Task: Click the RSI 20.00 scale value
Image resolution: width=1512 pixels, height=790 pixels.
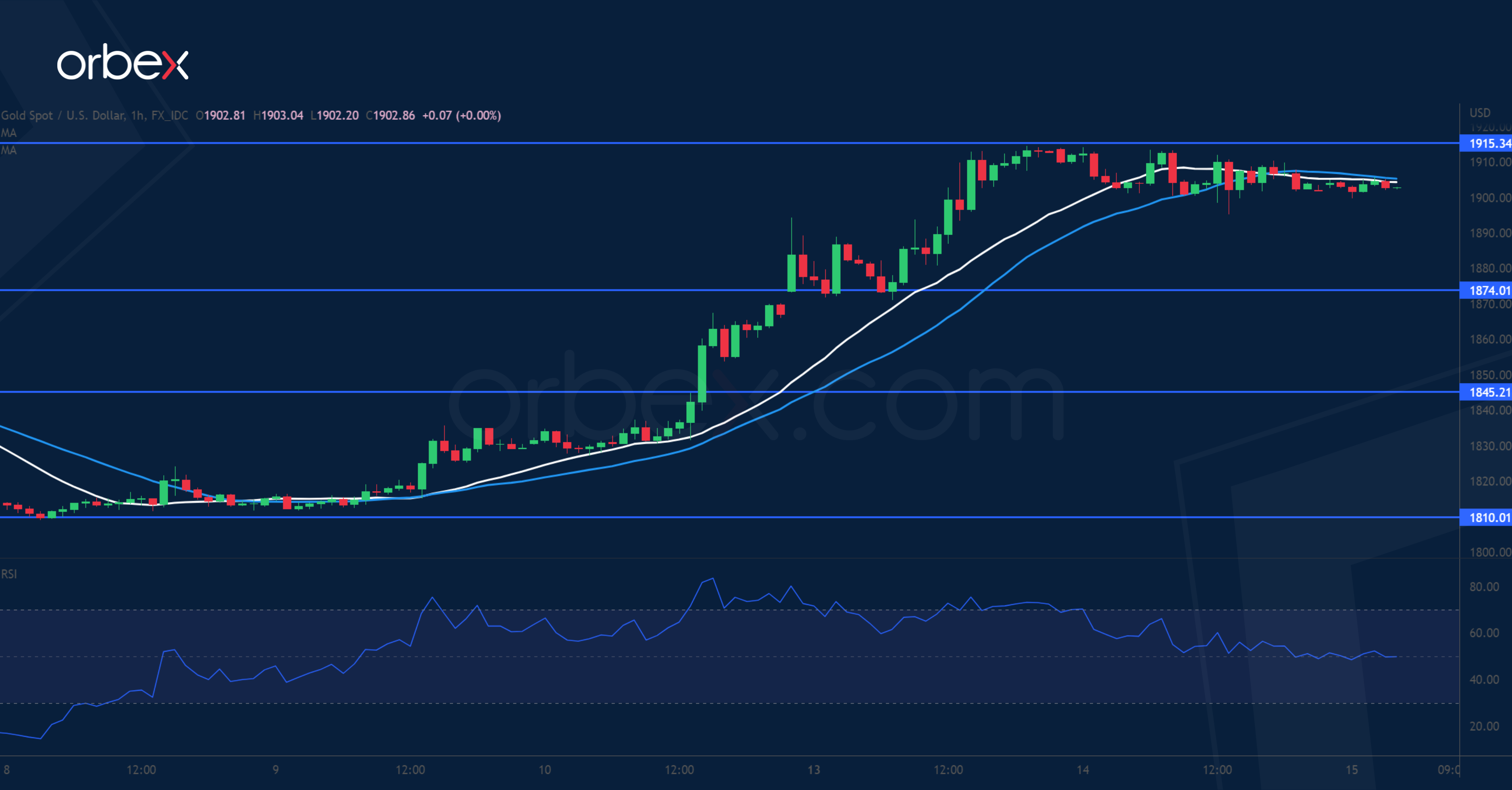Action: click(x=1484, y=726)
